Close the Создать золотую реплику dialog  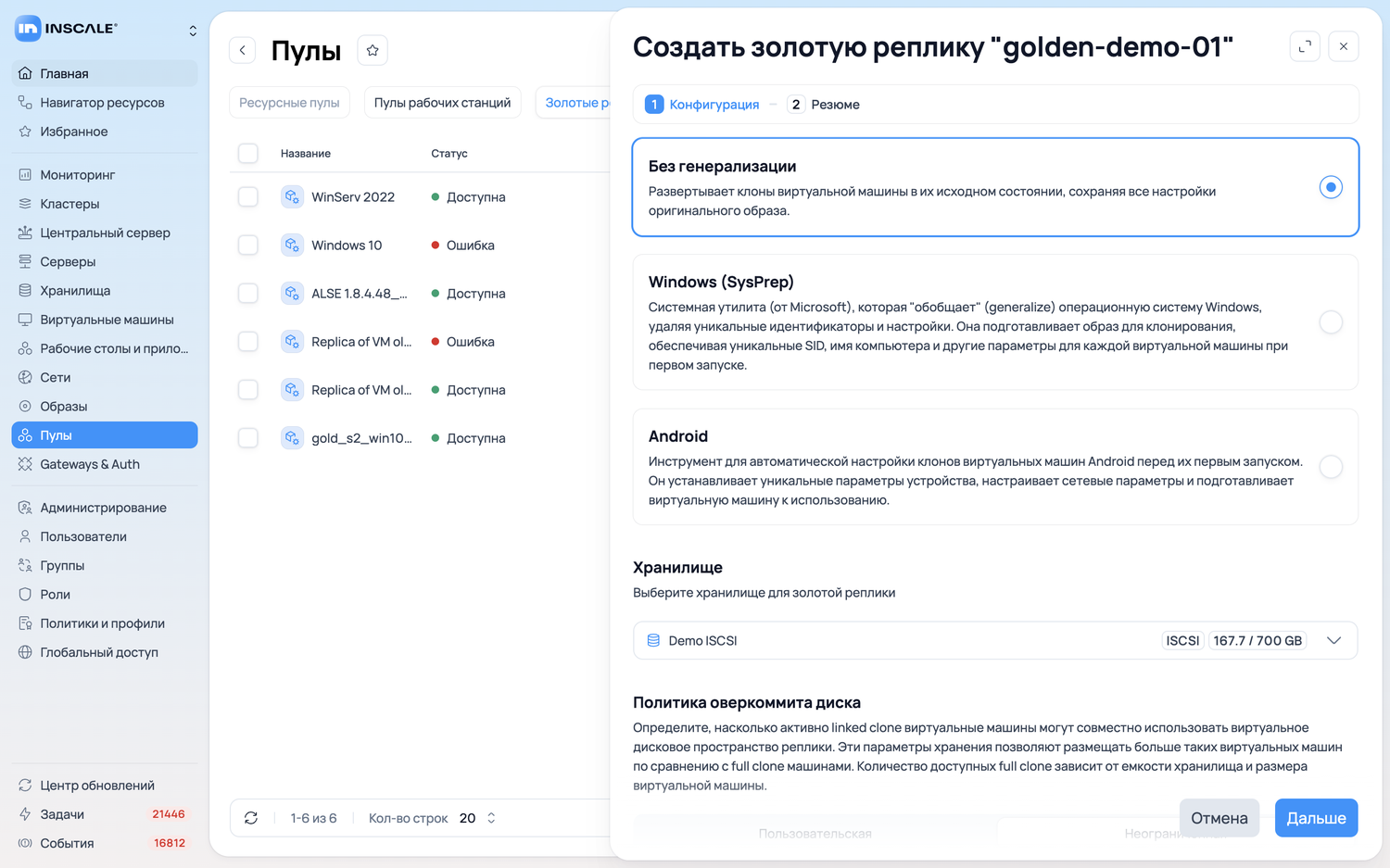coord(1344,46)
